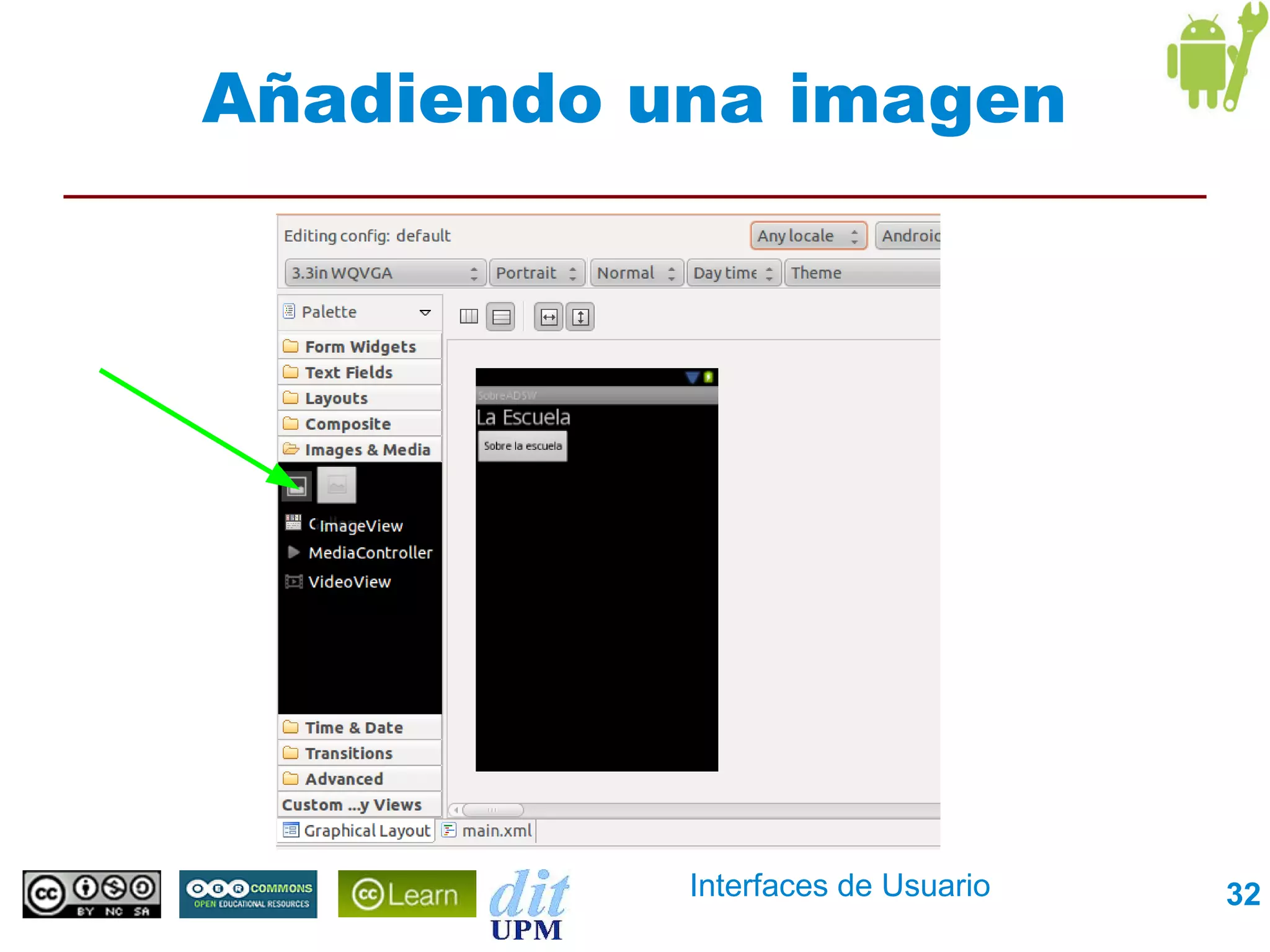This screenshot has height=952, width=1270.
Task: Expand the Composite palette category
Action: click(360, 424)
